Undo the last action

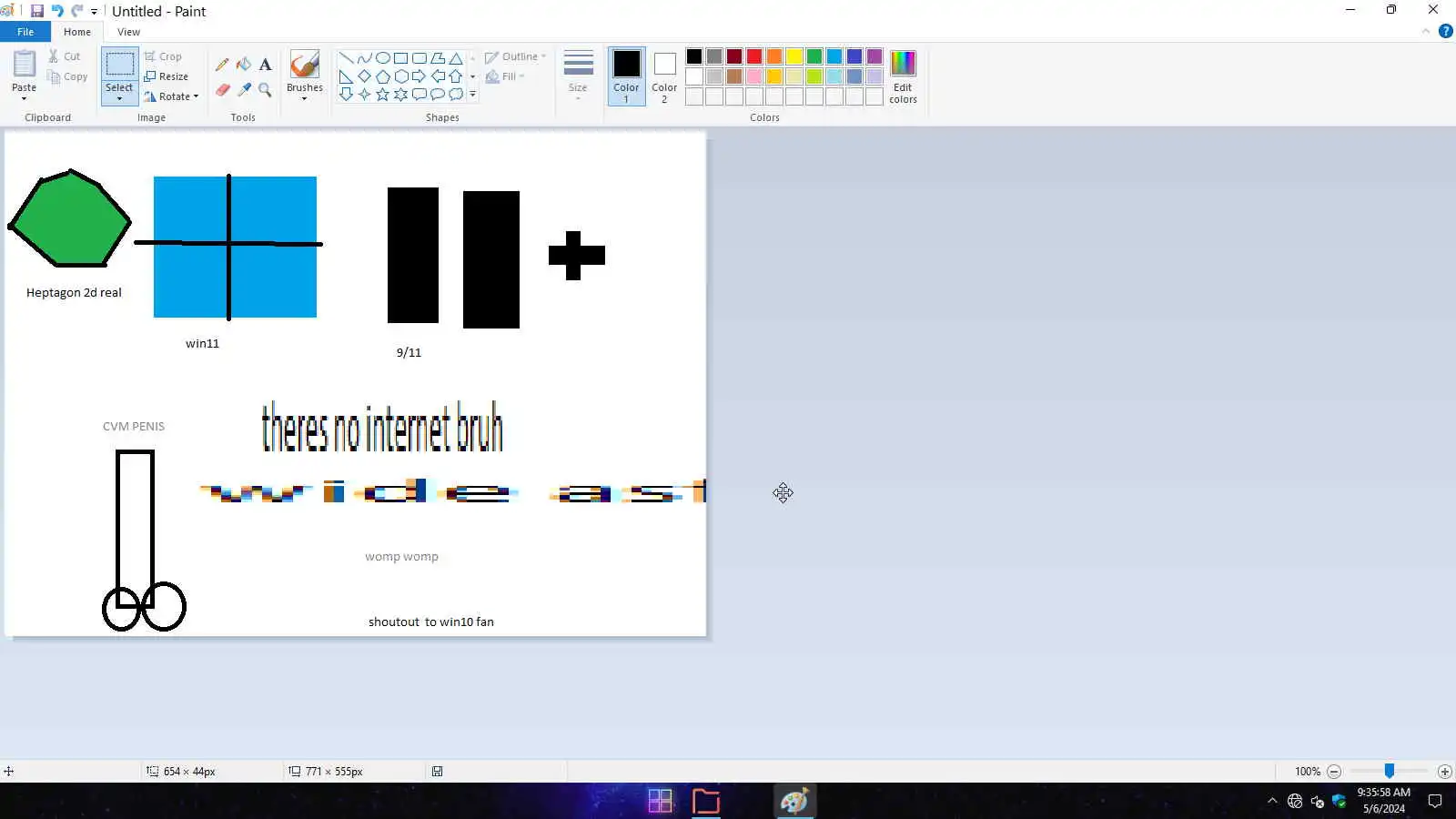[57, 11]
